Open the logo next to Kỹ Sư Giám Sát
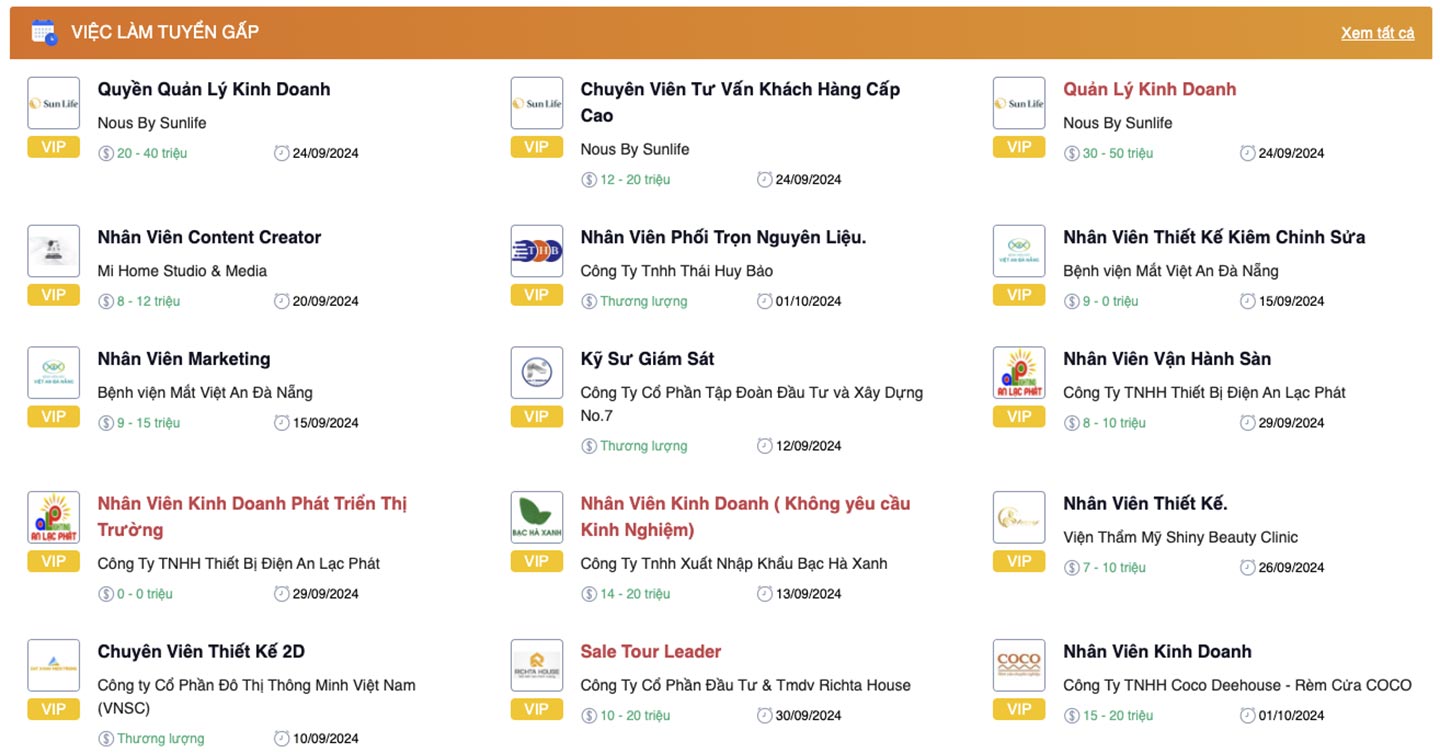The image size is (1440, 753). pyautogui.click(x=536, y=373)
